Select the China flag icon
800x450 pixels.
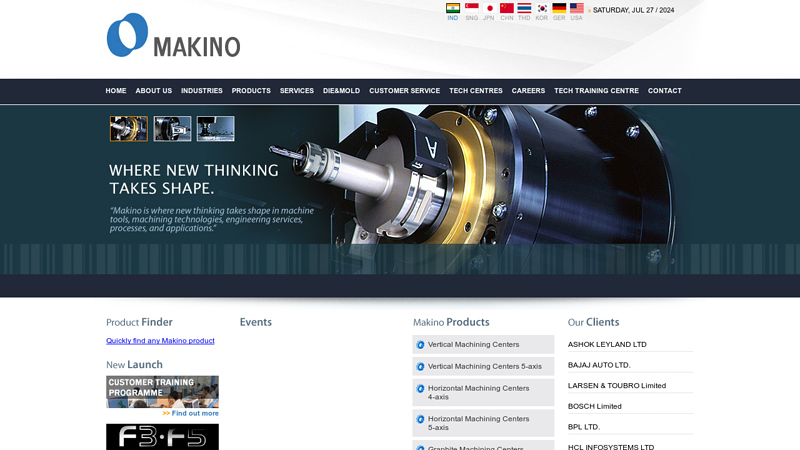point(507,8)
